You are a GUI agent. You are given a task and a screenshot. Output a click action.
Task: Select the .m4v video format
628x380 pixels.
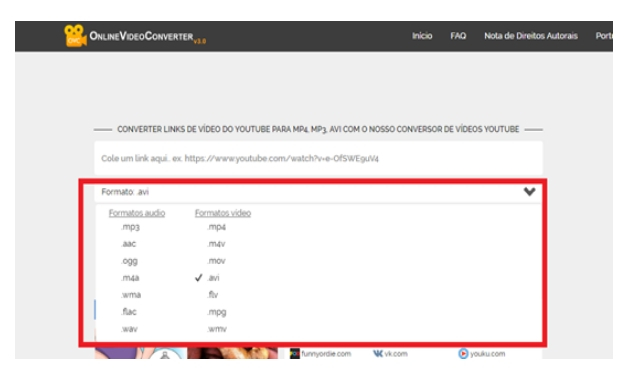pyautogui.click(x=216, y=244)
